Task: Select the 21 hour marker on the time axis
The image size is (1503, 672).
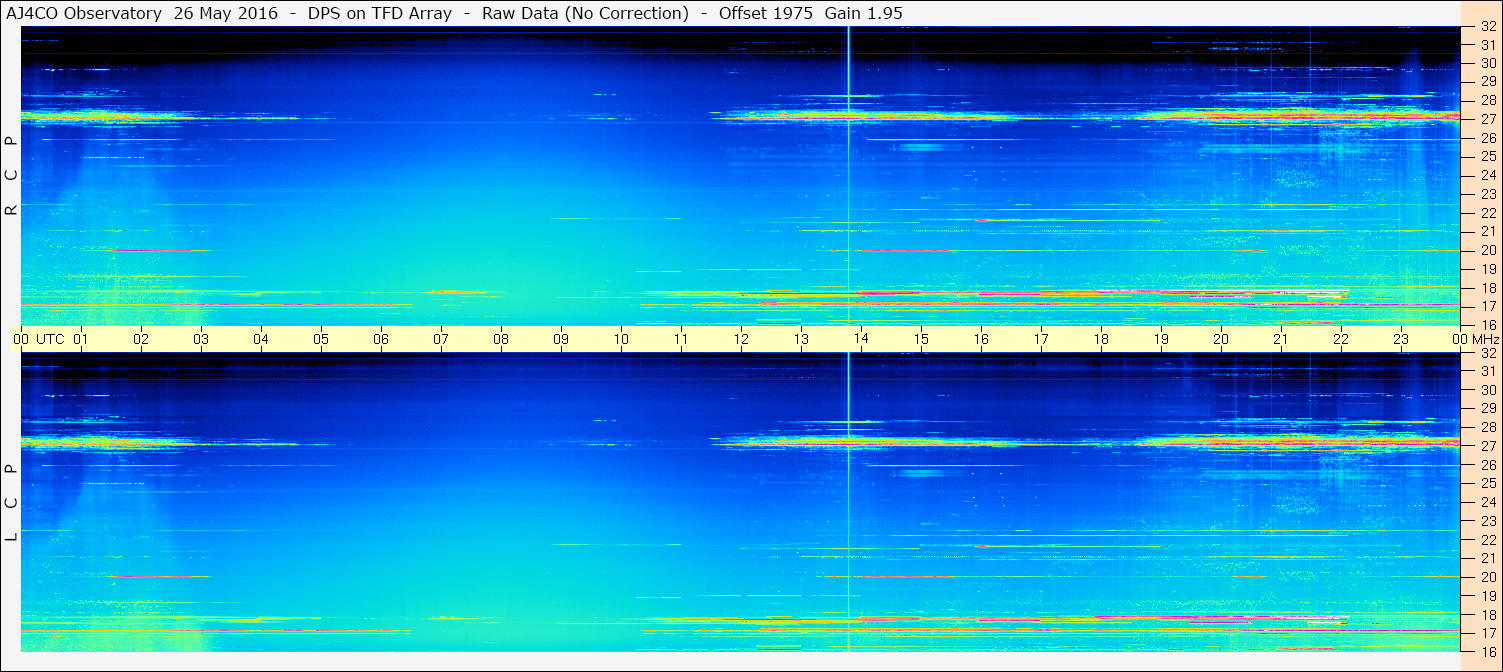Action: (x=1281, y=339)
